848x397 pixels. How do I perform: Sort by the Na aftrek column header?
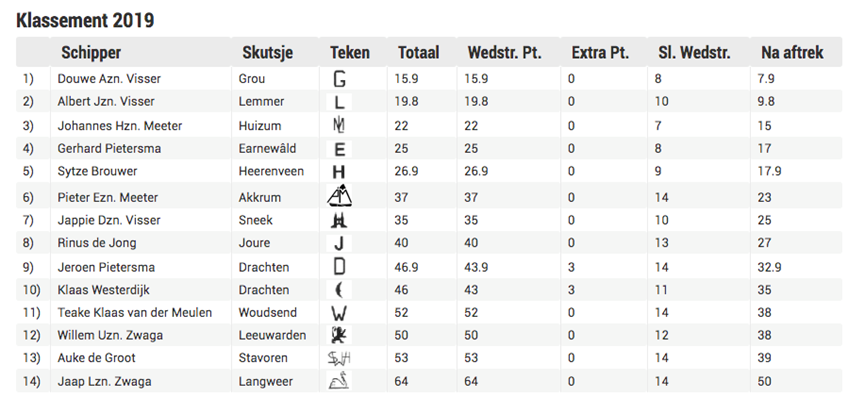pos(792,52)
